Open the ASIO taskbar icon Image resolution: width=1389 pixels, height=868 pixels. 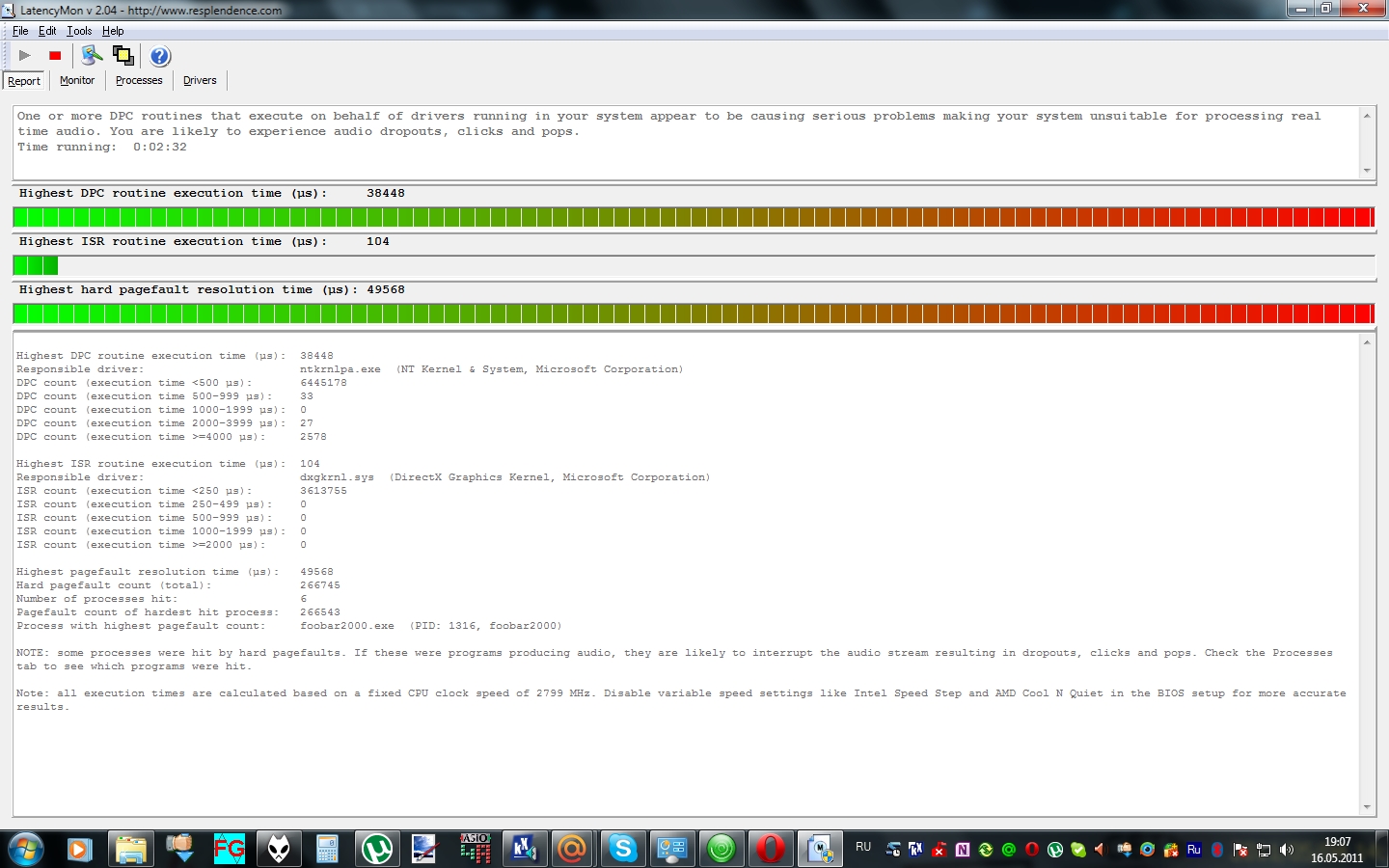coord(476,849)
